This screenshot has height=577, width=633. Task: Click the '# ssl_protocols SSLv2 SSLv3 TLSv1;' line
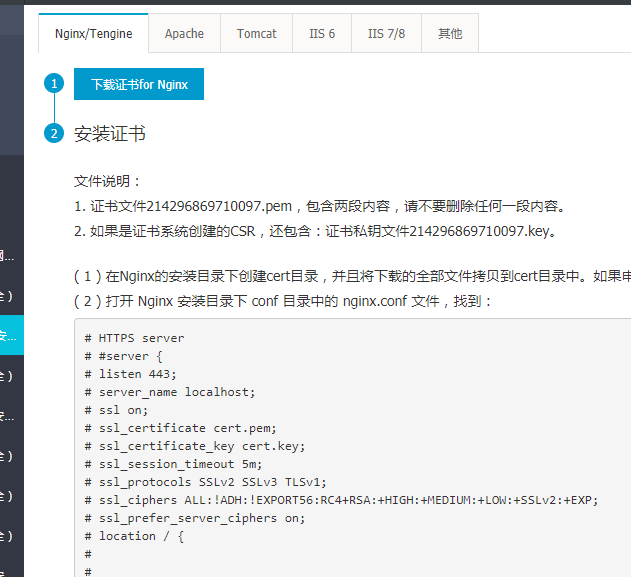point(205,482)
